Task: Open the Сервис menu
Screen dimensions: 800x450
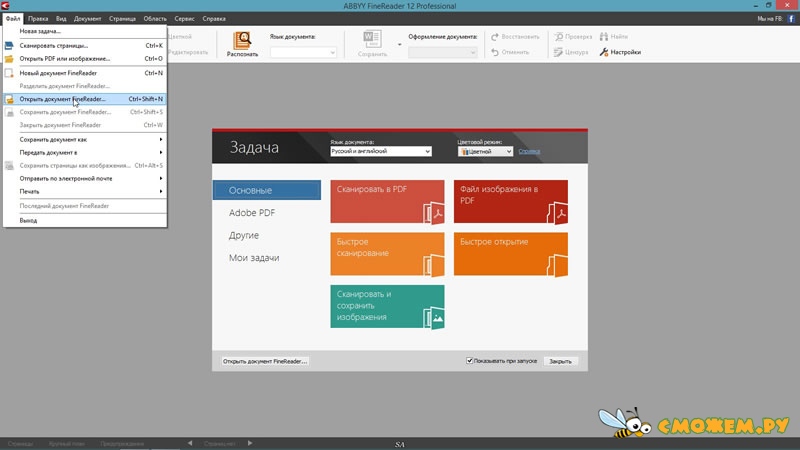Action: 184,19
